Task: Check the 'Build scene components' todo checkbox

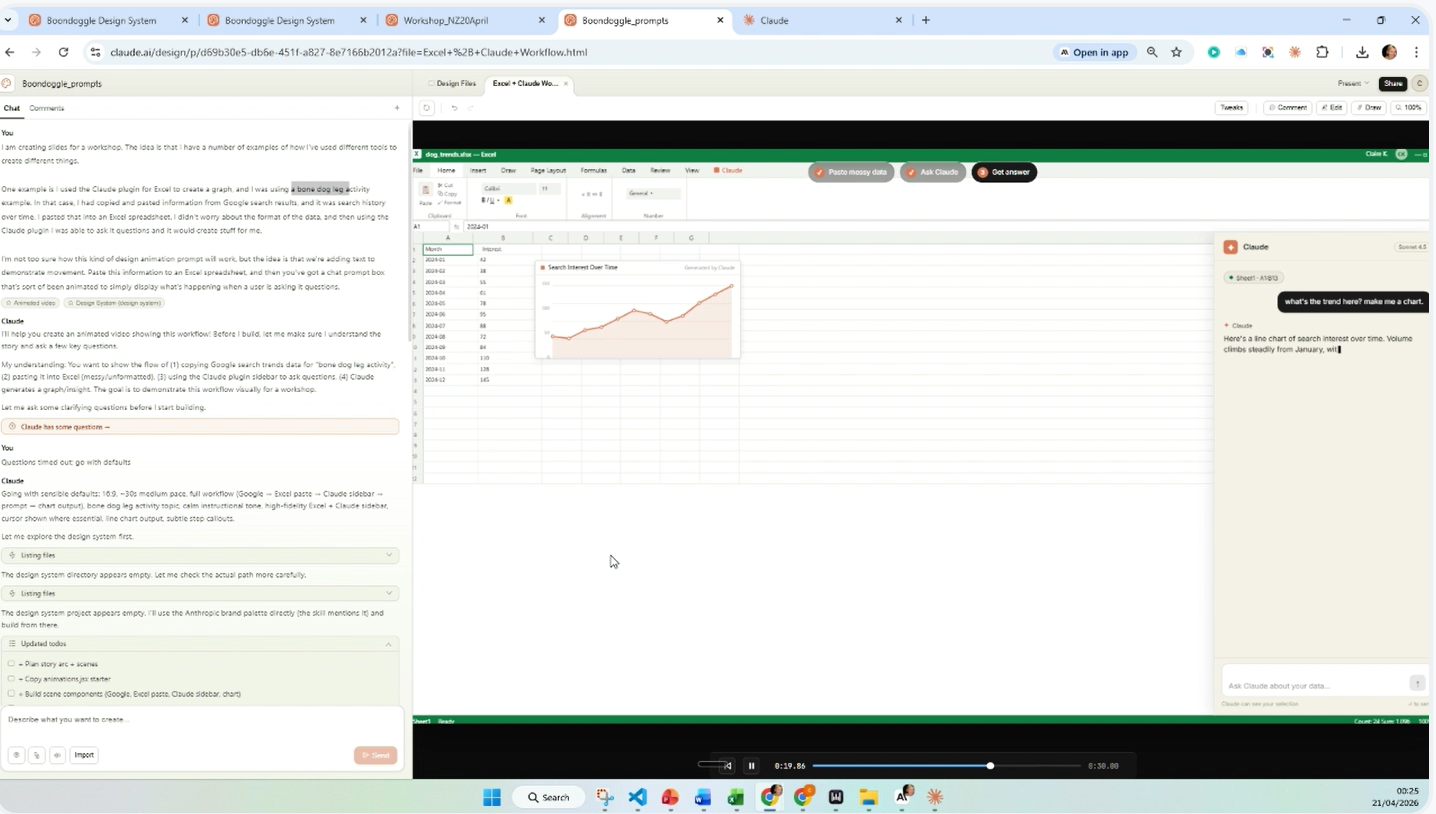Action: point(11,694)
